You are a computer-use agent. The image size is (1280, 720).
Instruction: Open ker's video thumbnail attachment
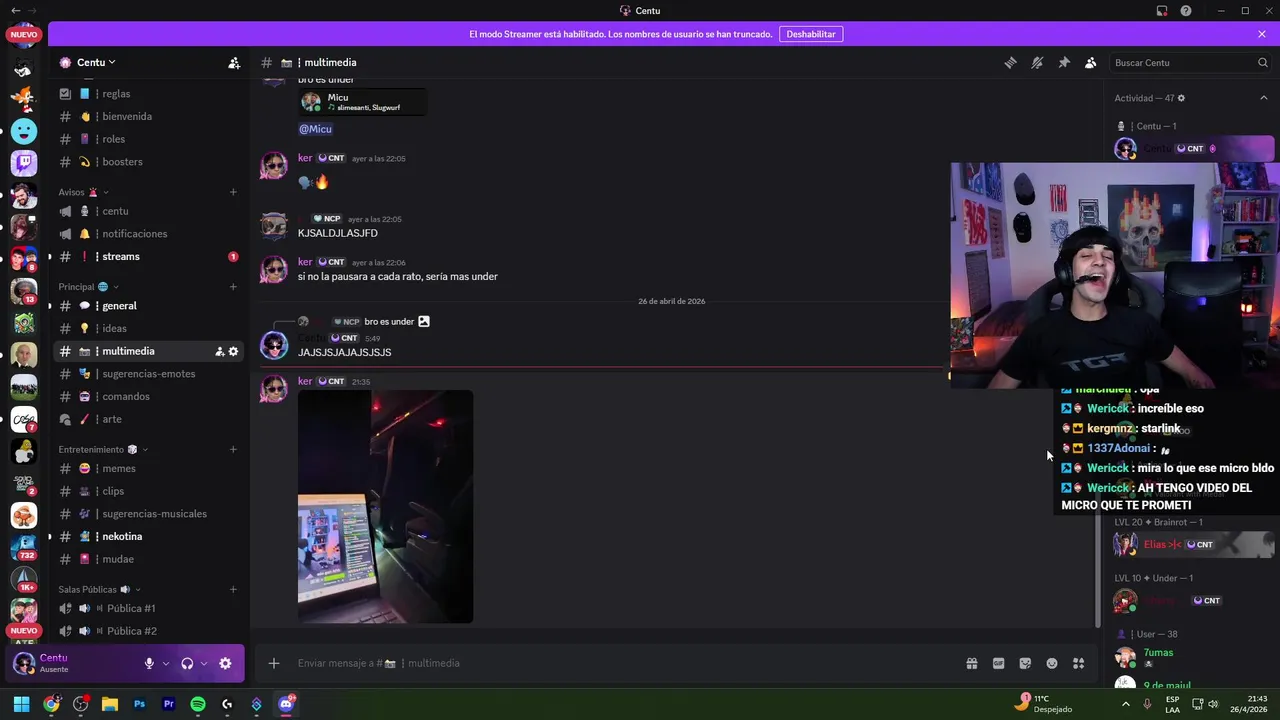coord(385,507)
